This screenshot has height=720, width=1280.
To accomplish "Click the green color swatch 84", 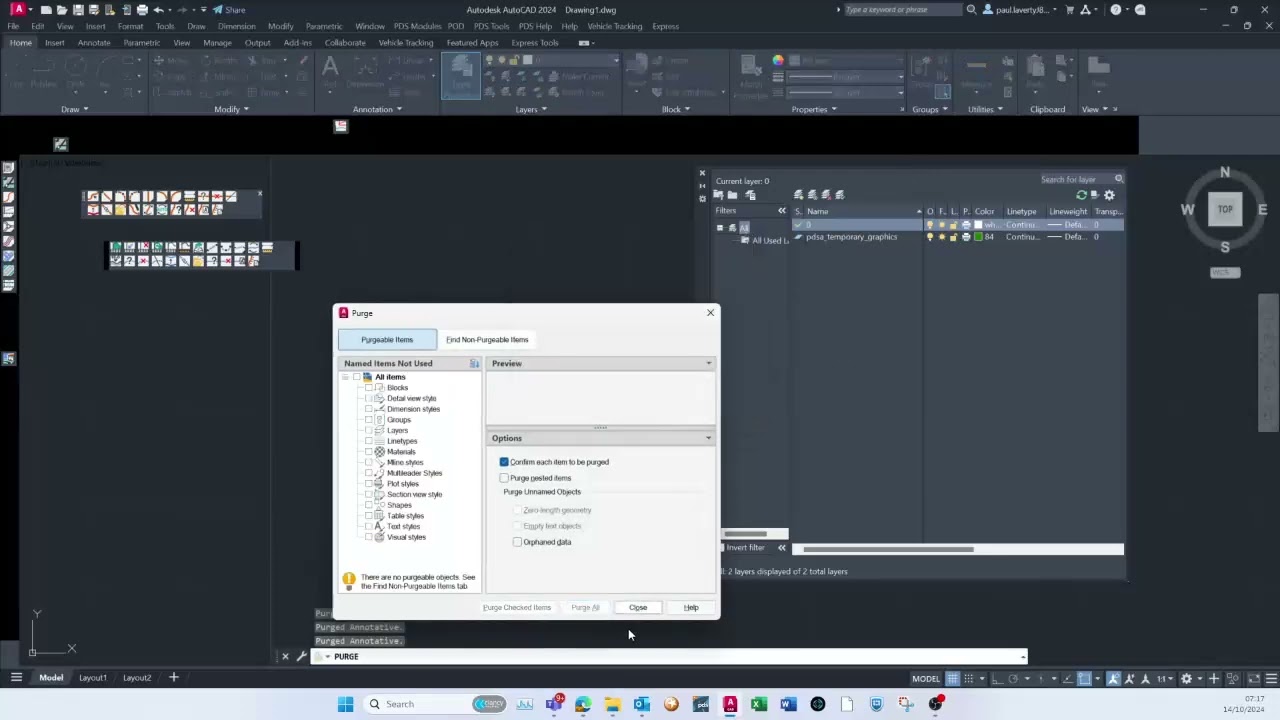I will tap(978, 237).
